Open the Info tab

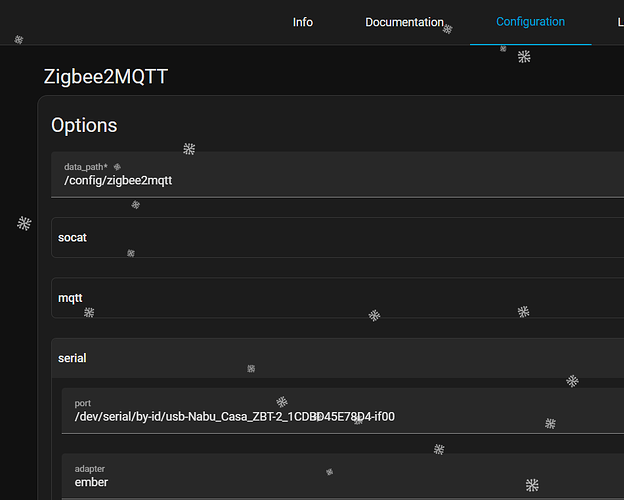click(x=302, y=22)
